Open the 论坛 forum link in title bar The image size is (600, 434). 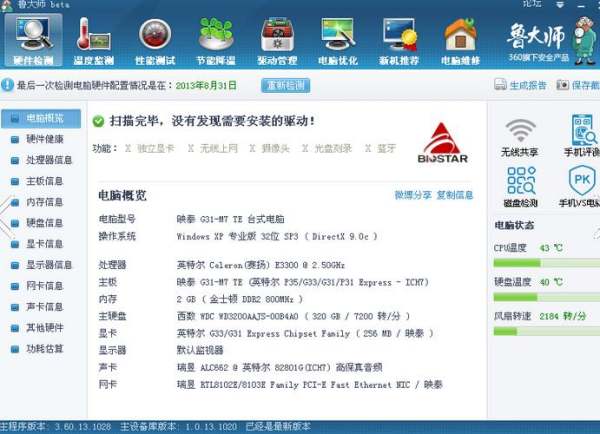tap(532, 4)
